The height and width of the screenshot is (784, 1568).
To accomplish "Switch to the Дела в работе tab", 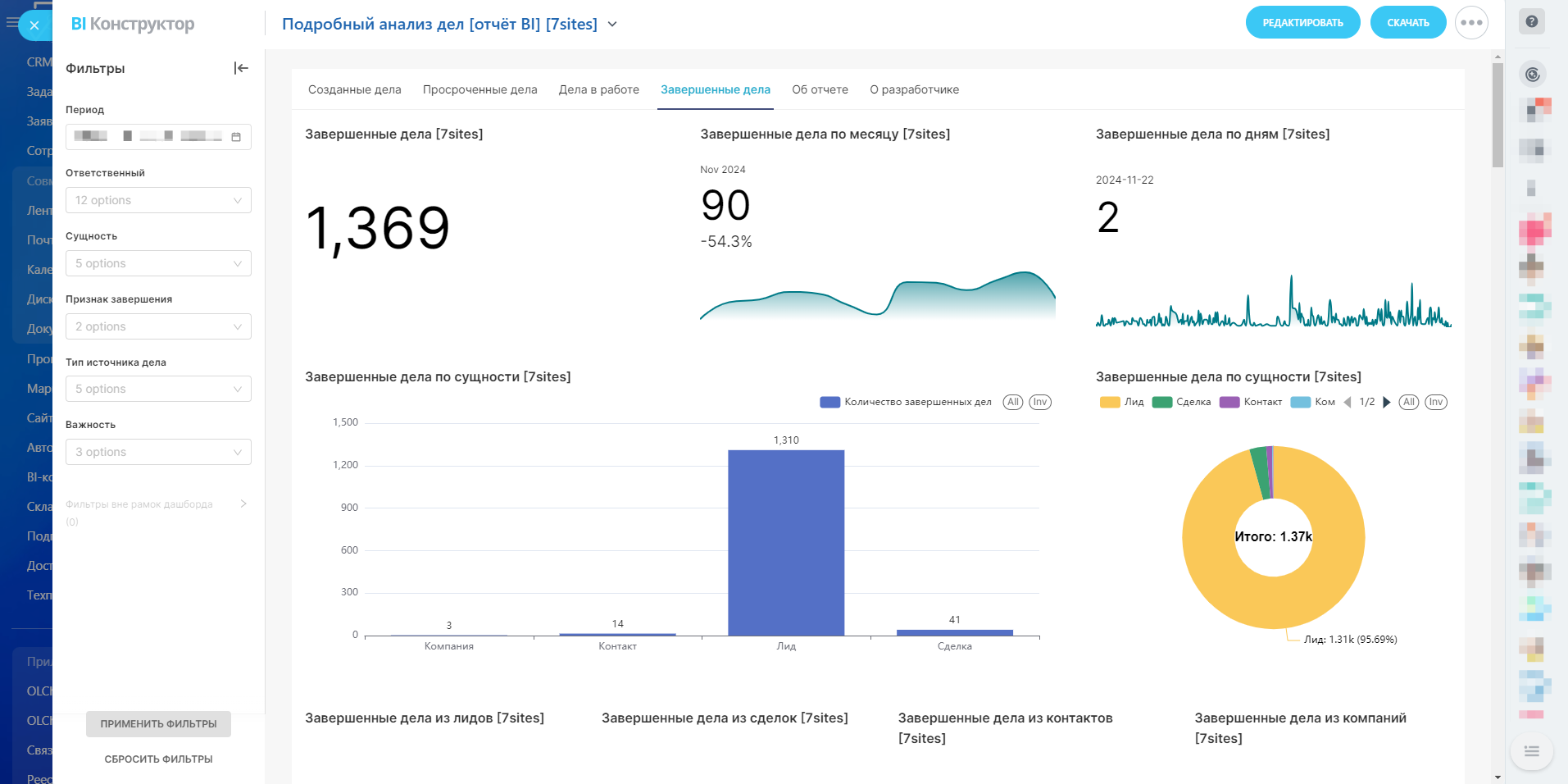I will (x=598, y=89).
